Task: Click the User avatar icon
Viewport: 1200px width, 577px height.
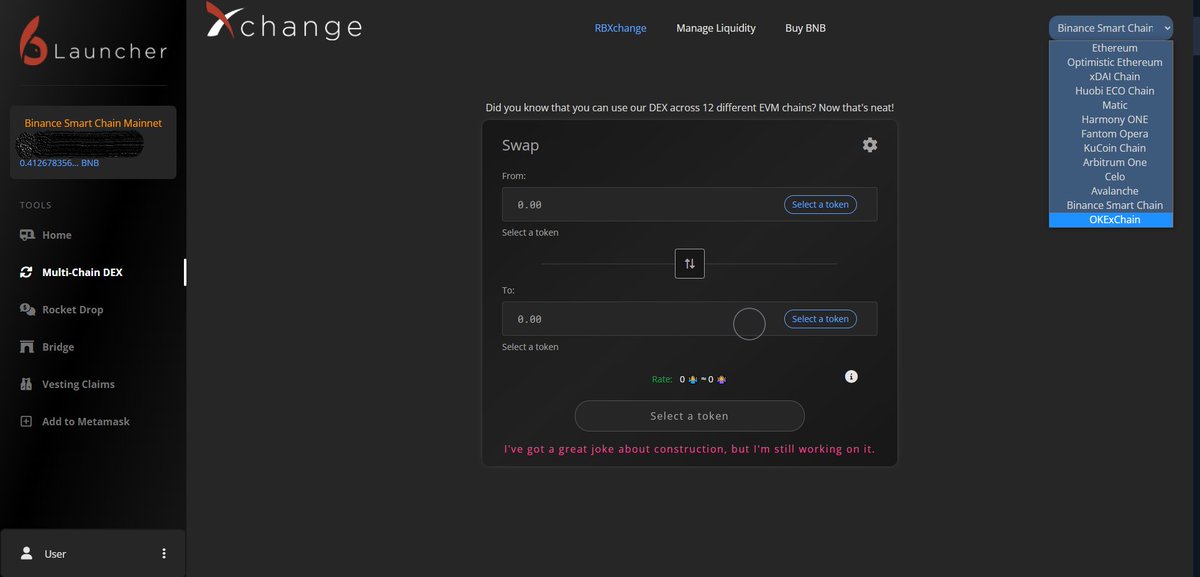Action: (x=26, y=553)
